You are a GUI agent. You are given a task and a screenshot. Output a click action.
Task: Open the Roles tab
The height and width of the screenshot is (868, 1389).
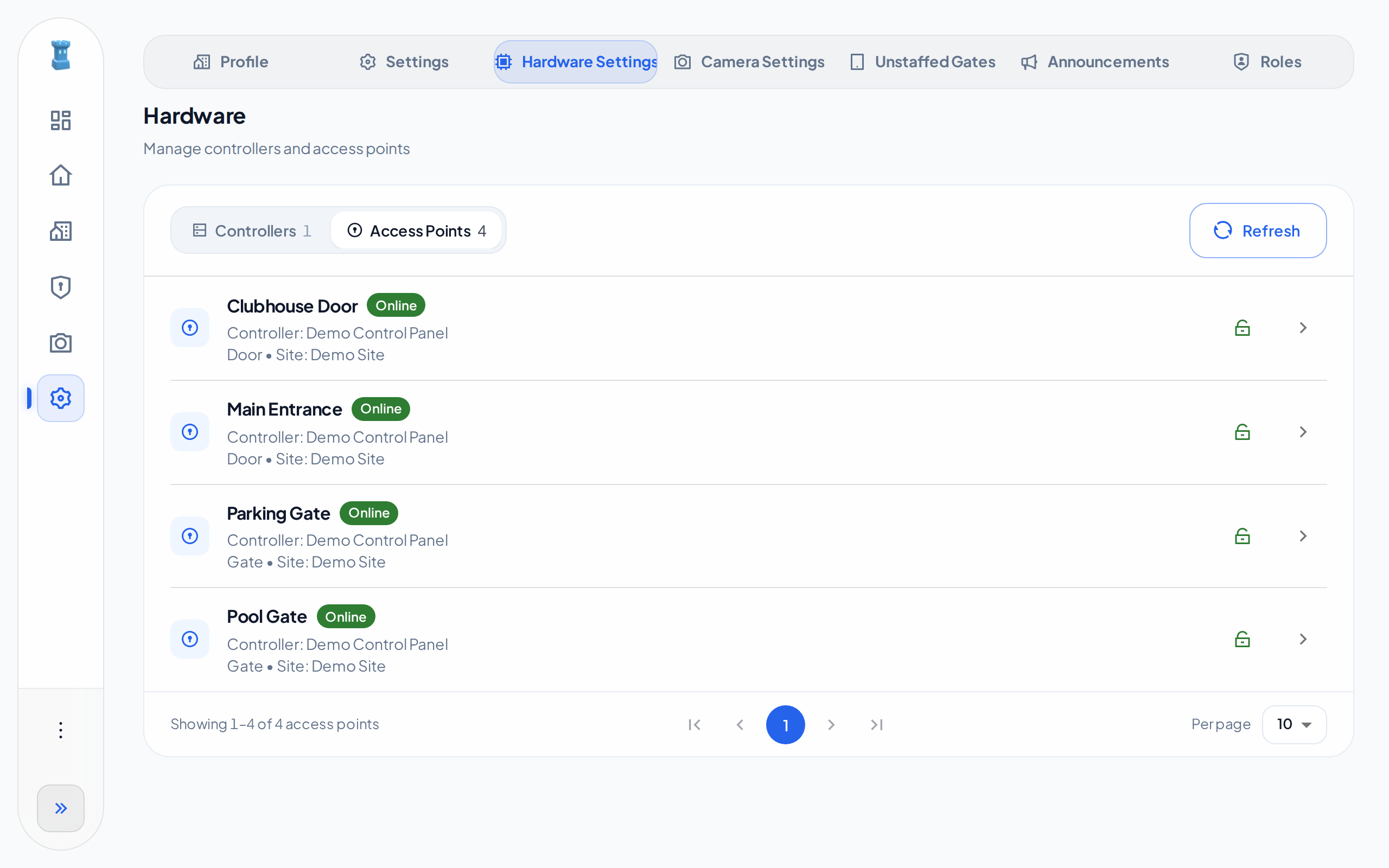pyautogui.click(x=1267, y=62)
